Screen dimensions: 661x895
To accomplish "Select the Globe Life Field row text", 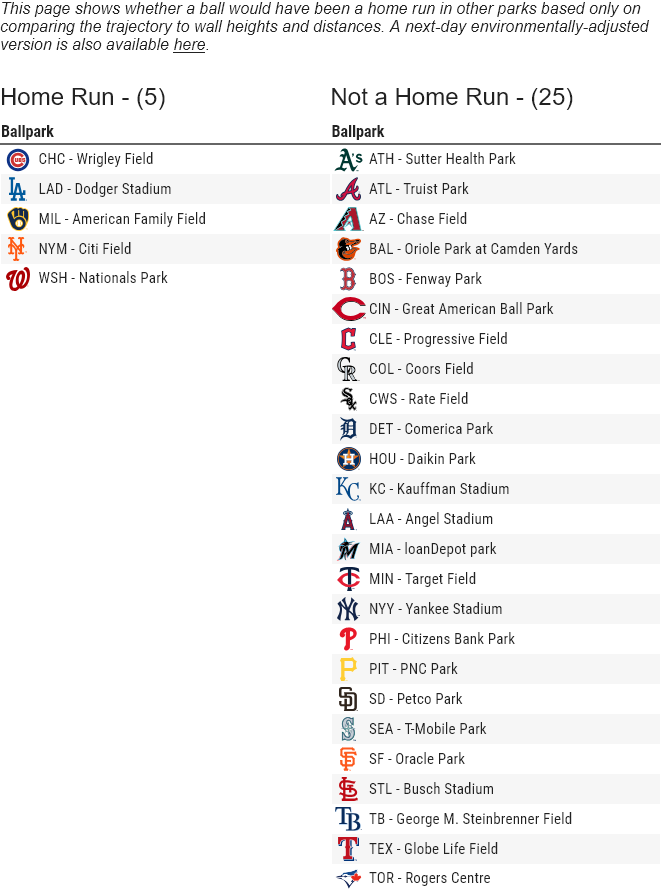I will pyautogui.click(x=433, y=849).
